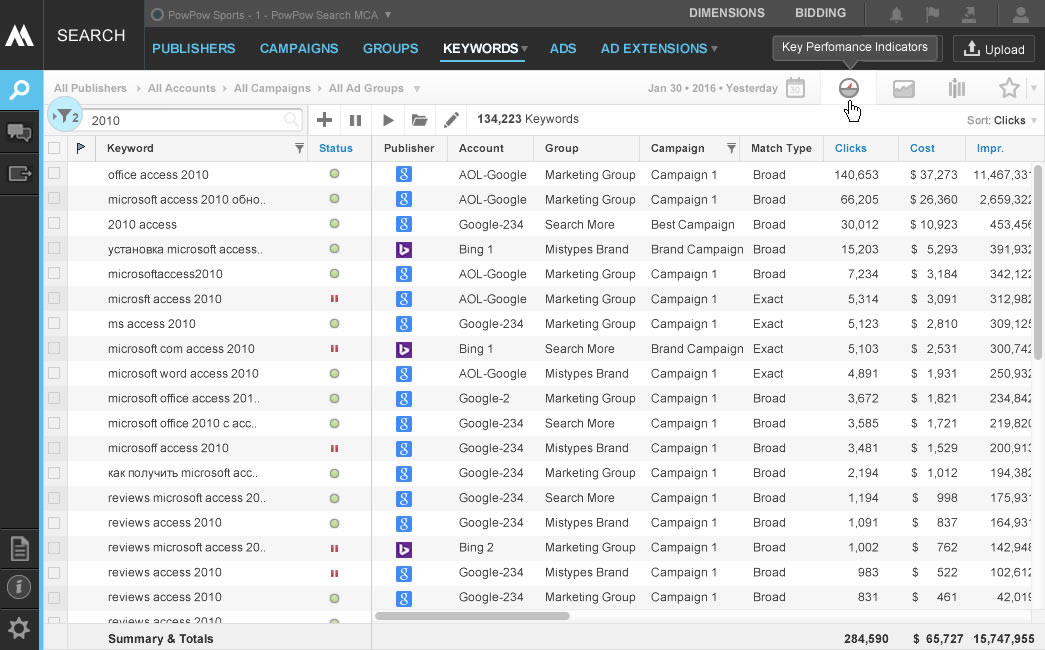Click the pencil edit icon
Viewport: 1045px width, 650px height.
(451, 120)
